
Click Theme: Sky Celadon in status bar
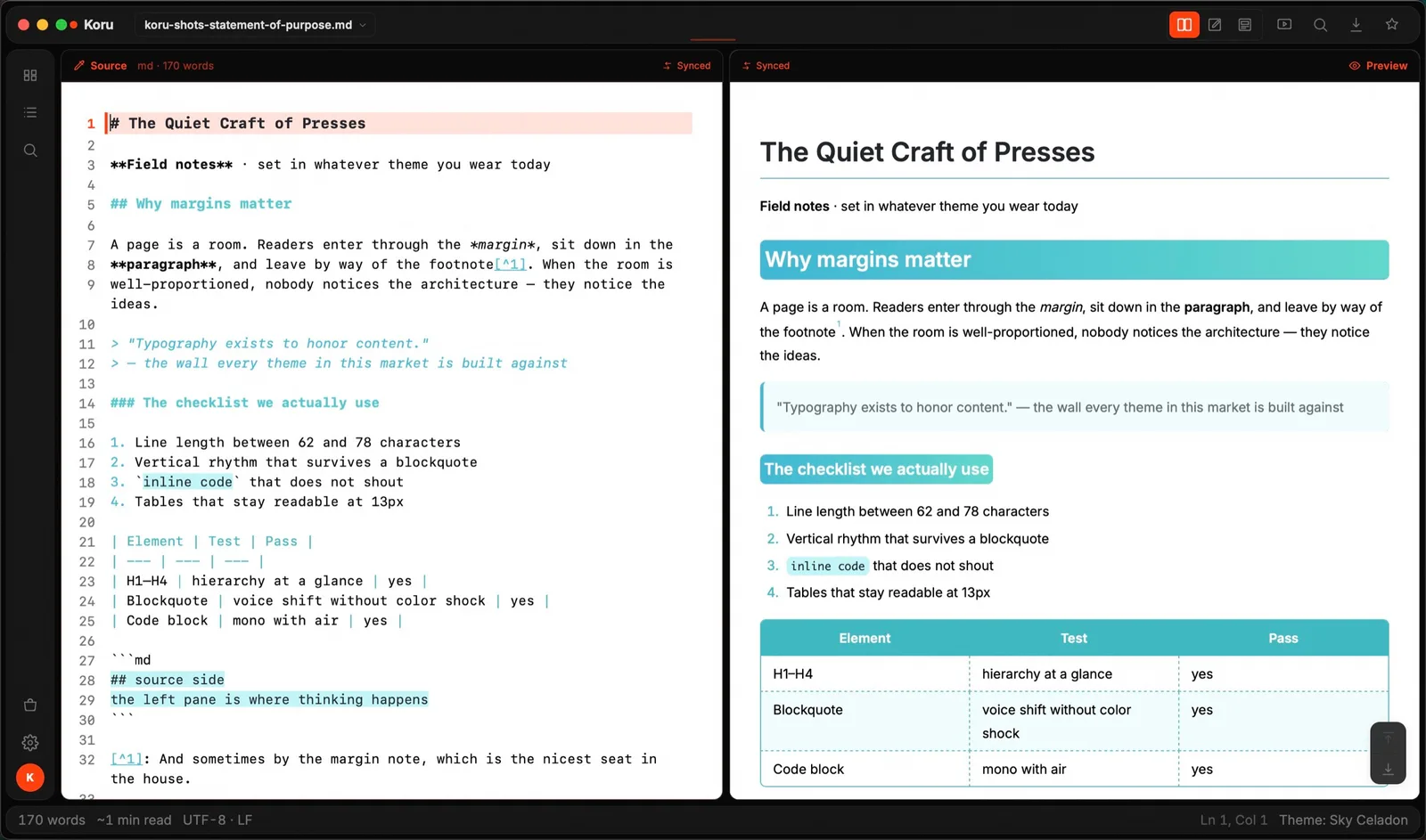(x=1343, y=820)
